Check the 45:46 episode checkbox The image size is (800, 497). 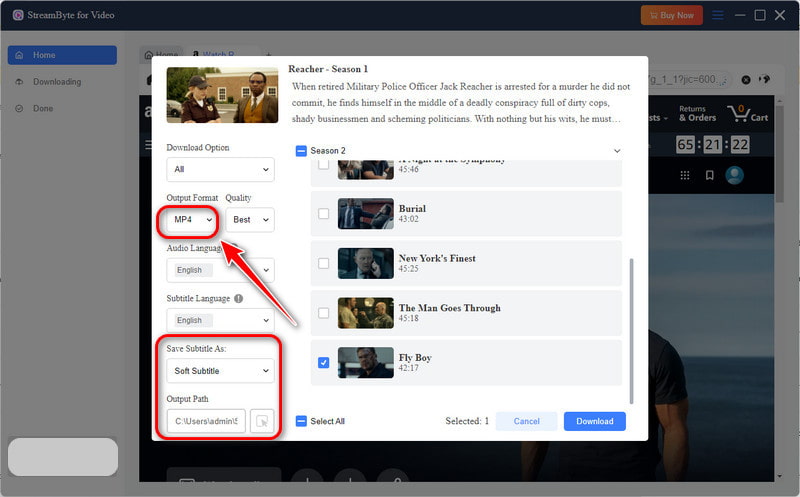pos(323,165)
